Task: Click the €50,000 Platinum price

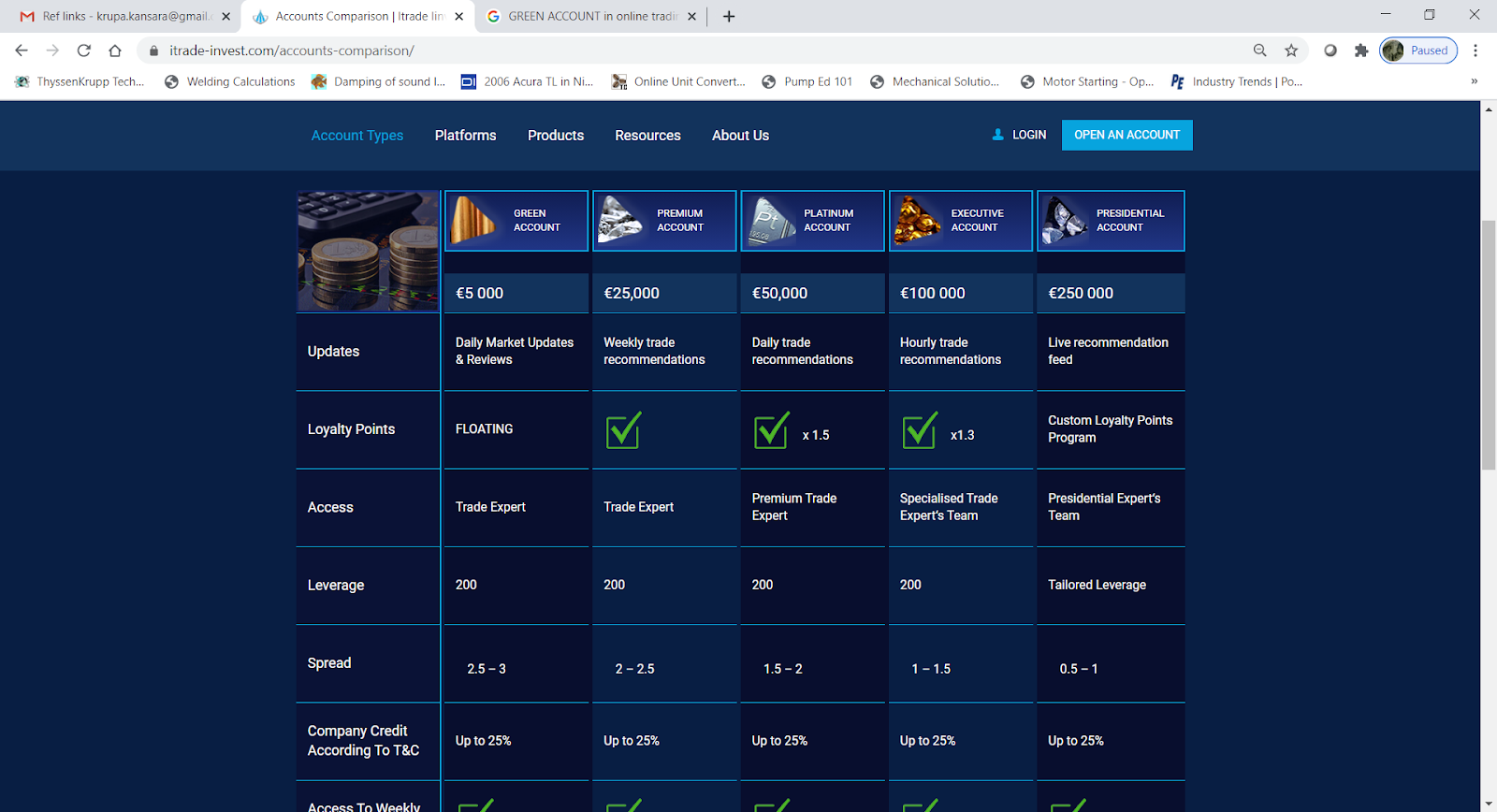Action: pos(779,293)
